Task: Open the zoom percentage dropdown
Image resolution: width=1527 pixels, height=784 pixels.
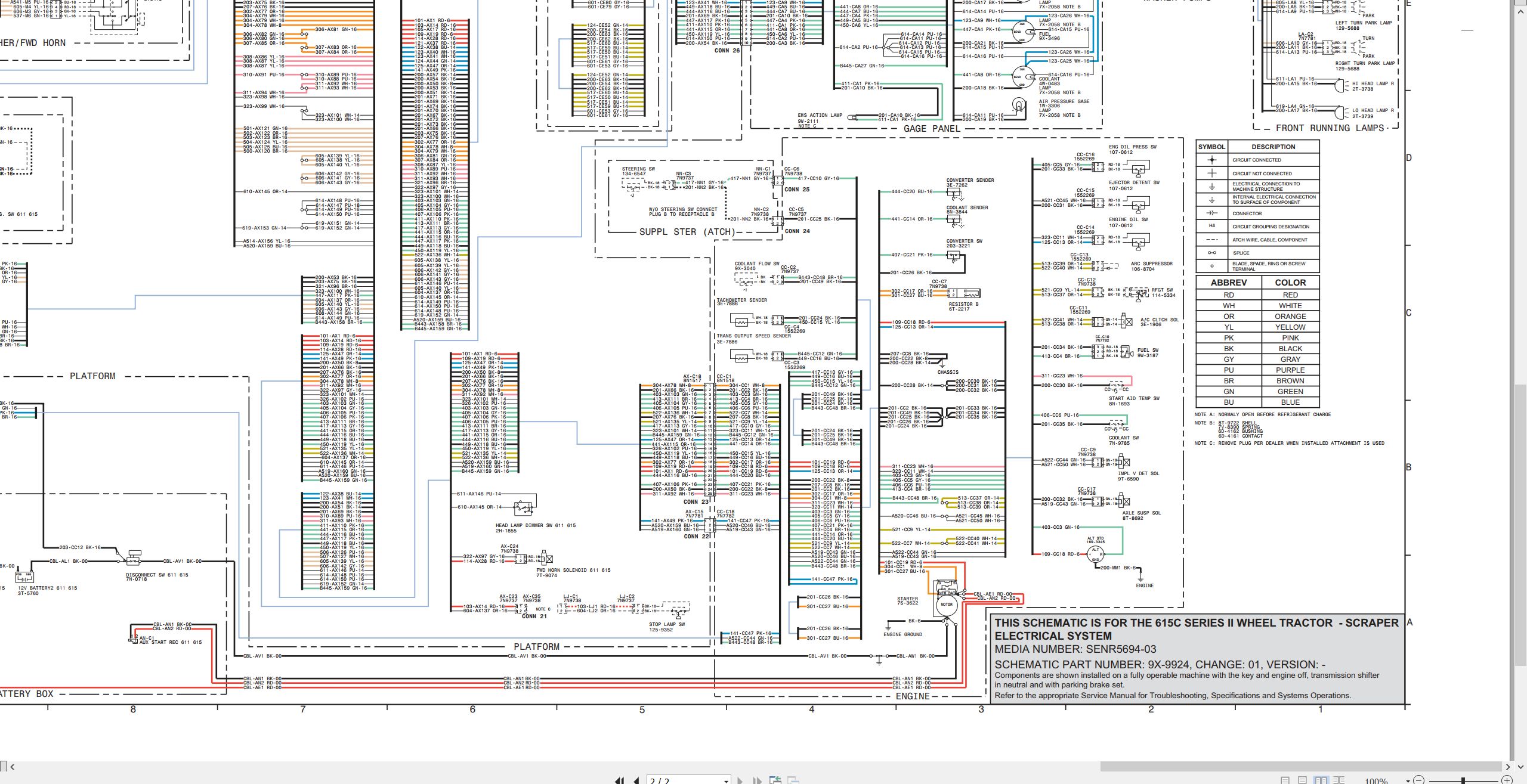Action: (x=1408, y=781)
